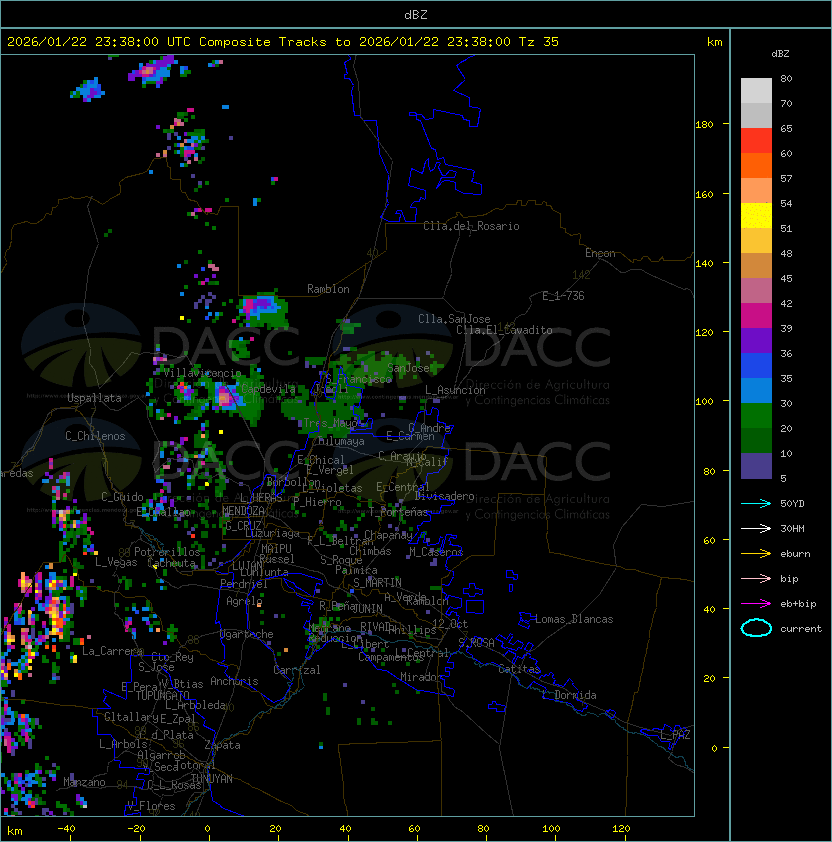
Task: Click the Anchoris place label
Action: point(234,681)
